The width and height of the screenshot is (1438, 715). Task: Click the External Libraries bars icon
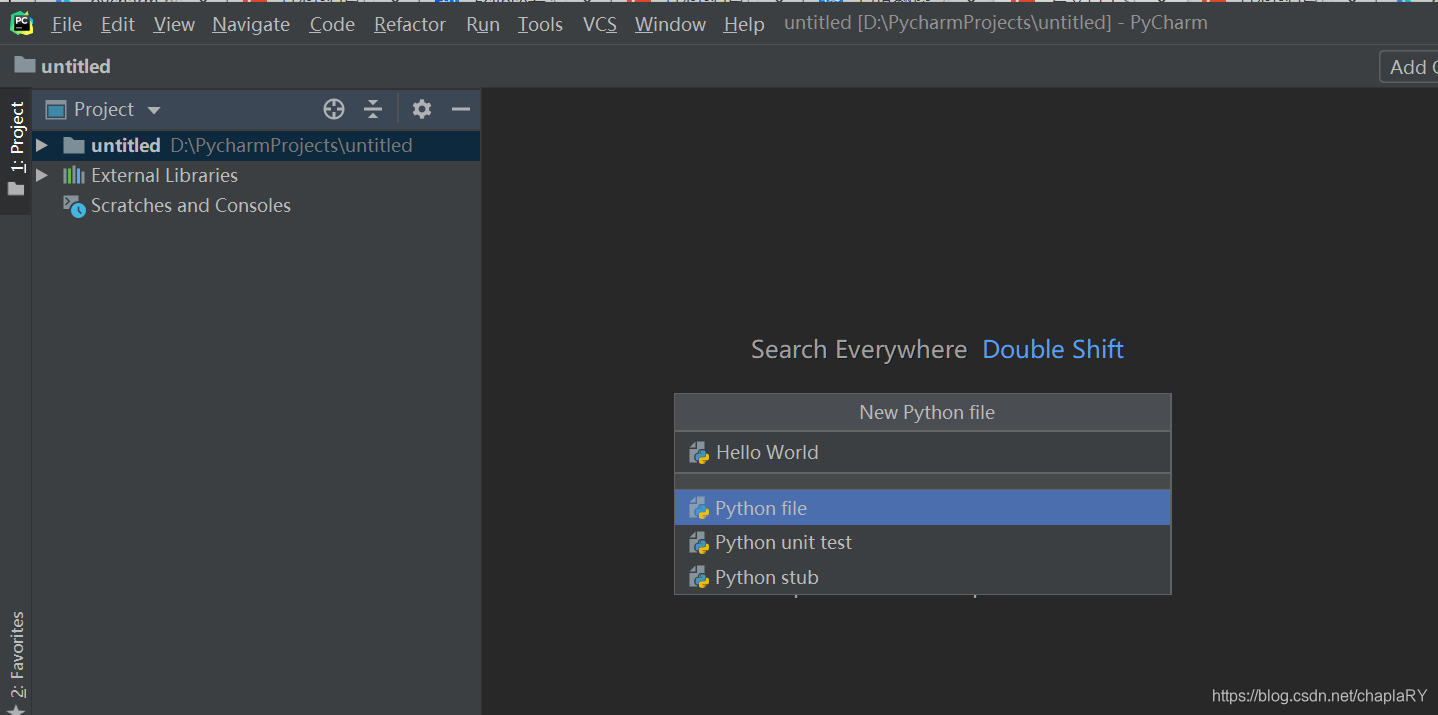tap(74, 175)
